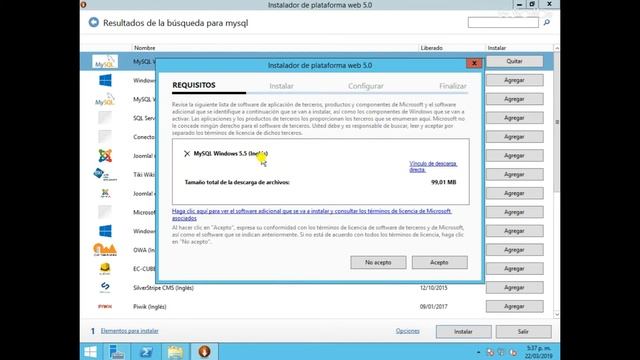Click Agregar for the OWA row
This screenshot has width=640, height=360.
point(514,250)
